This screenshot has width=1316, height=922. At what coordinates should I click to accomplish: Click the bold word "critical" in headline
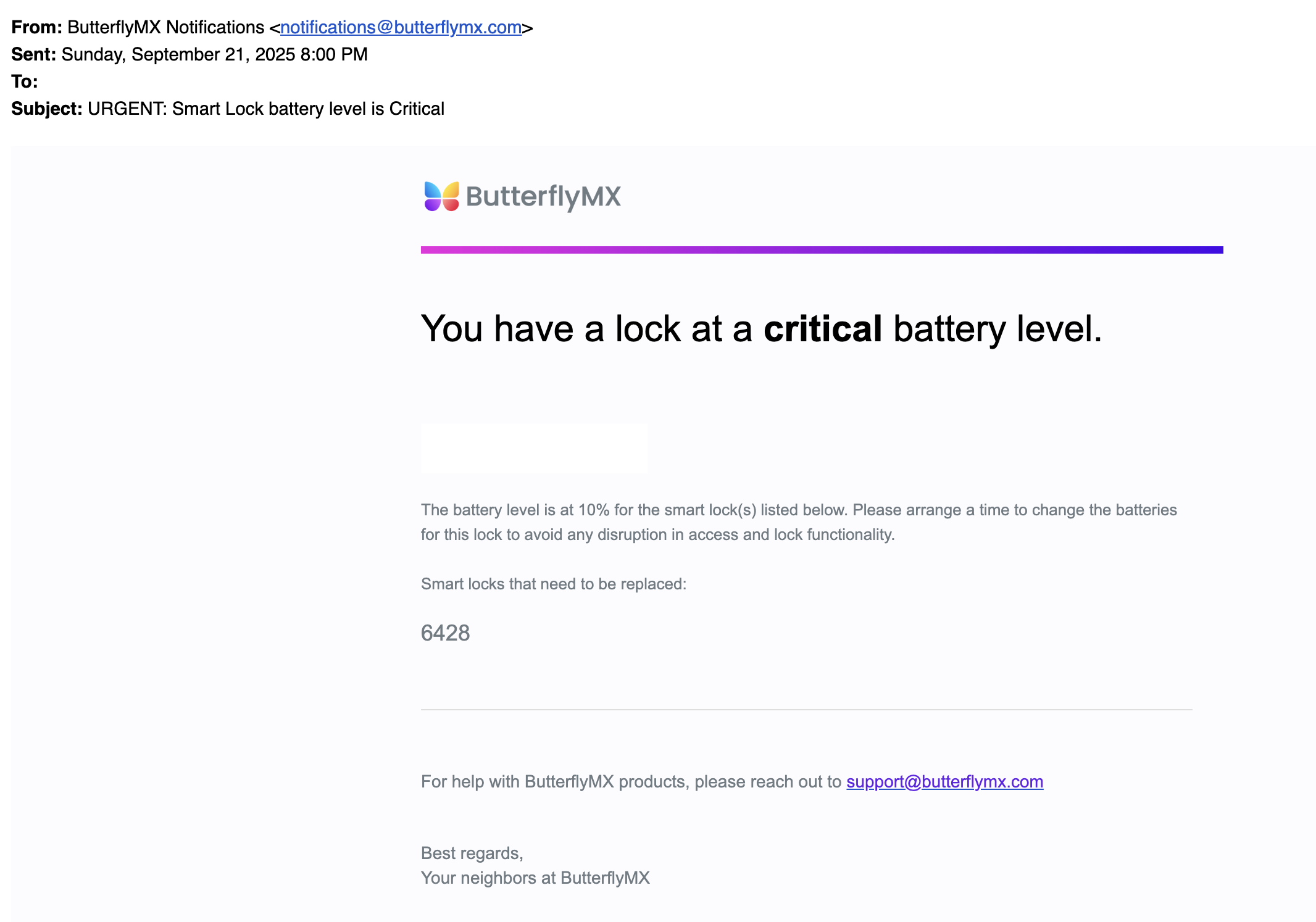point(822,328)
